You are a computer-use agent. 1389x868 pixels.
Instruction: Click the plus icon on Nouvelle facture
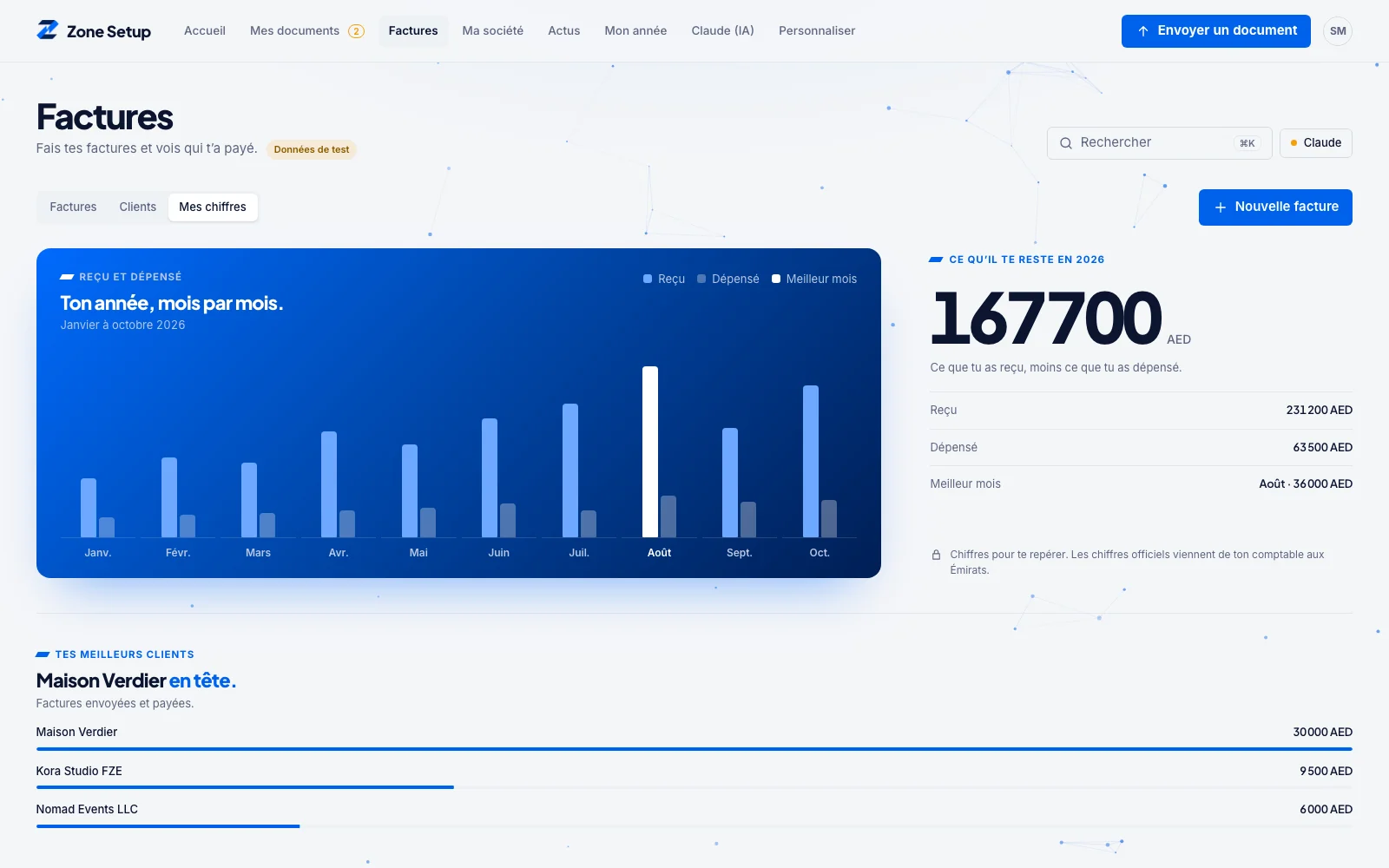pyautogui.click(x=1221, y=207)
